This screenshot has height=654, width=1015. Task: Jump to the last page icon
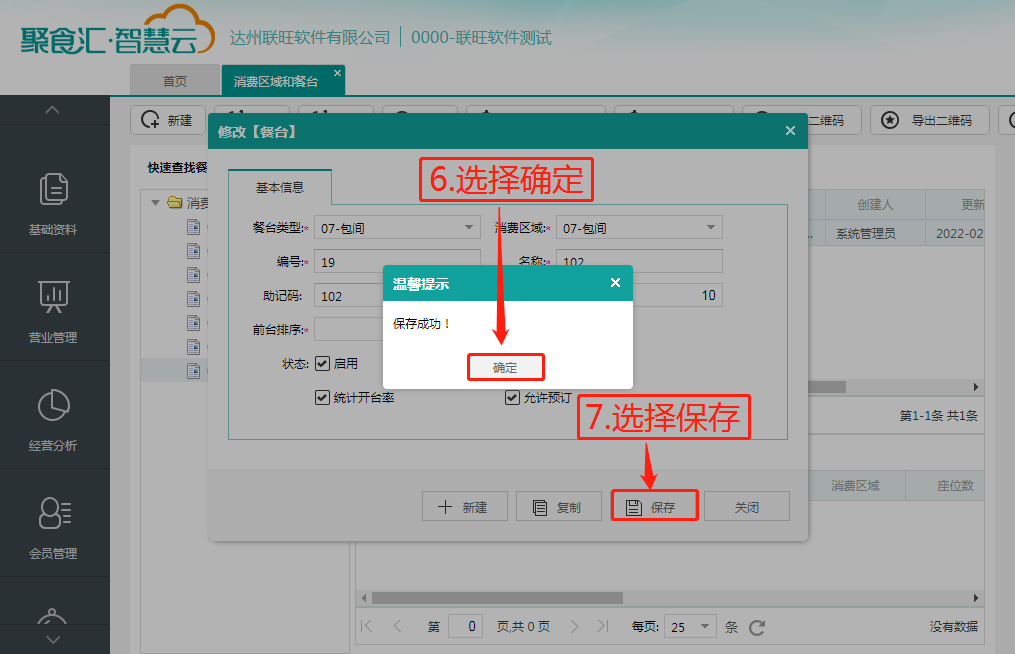(603, 626)
